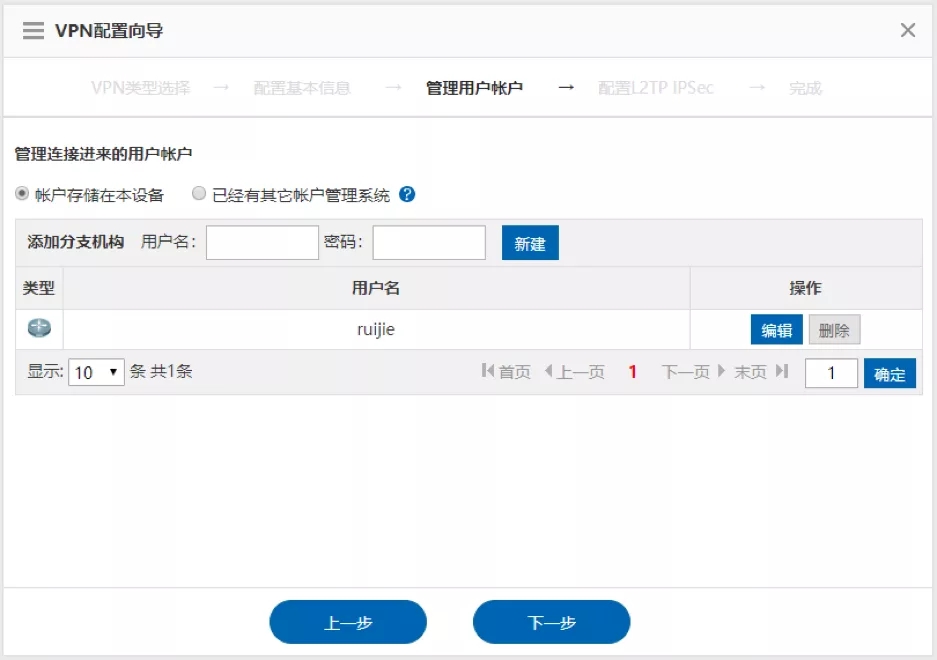The width and height of the screenshot is (937, 660).
Task: Click 删除 for the ruijie user
Action: (834, 330)
